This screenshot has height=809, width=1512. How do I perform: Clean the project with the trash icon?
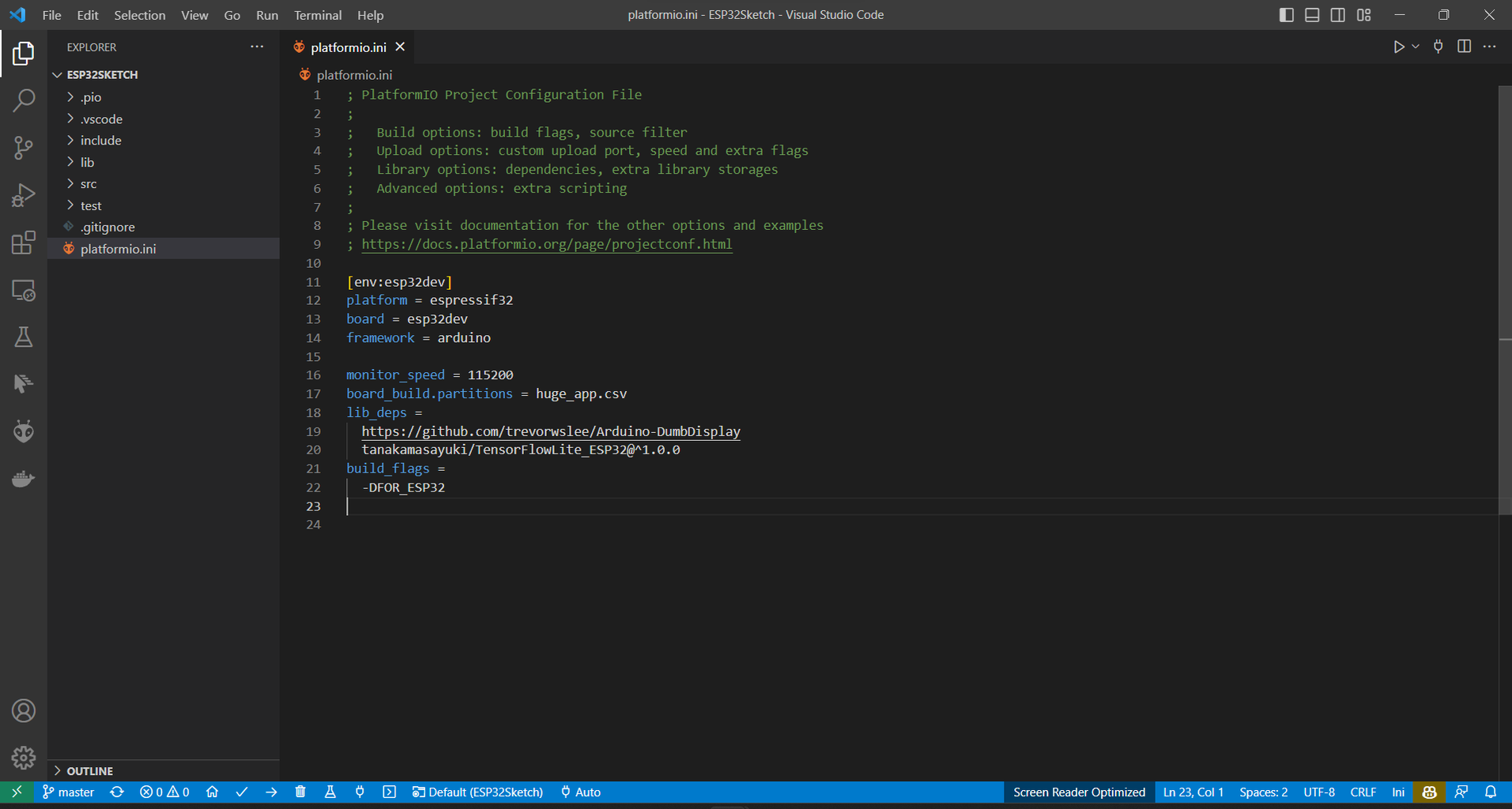[x=300, y=792]
